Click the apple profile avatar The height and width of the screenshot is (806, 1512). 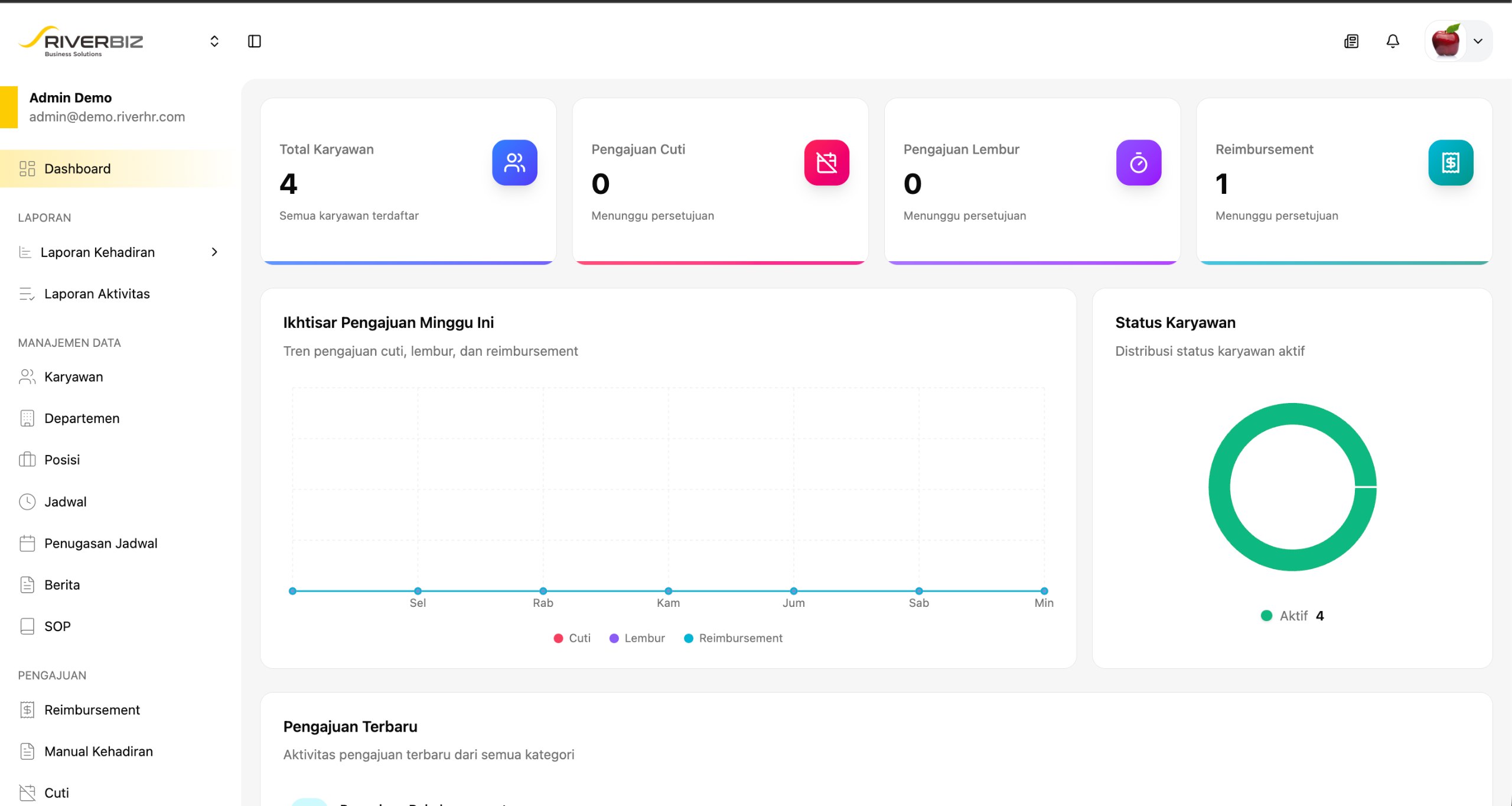click(1445, 41)
